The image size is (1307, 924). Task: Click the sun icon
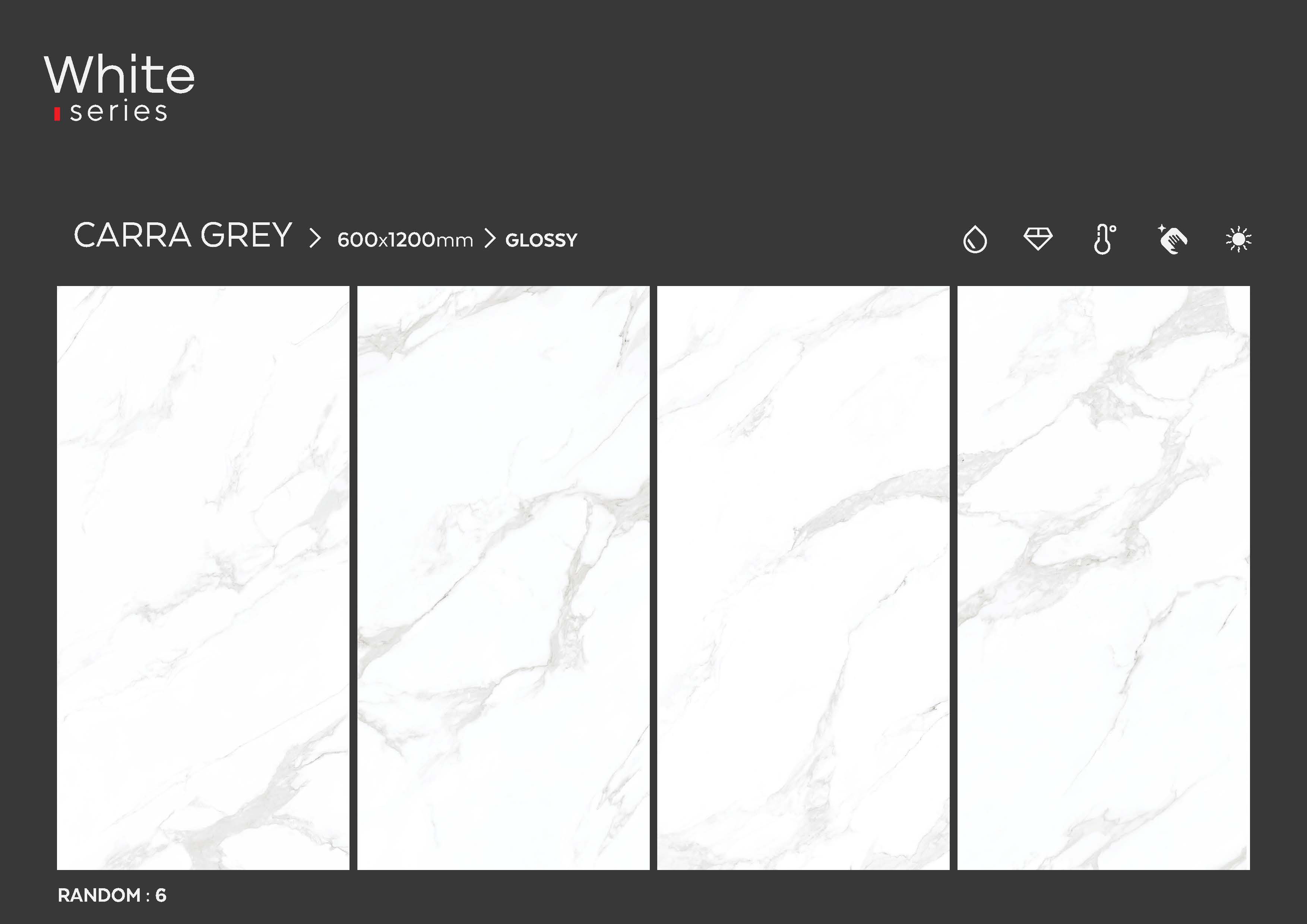(x=1239, y=239)
